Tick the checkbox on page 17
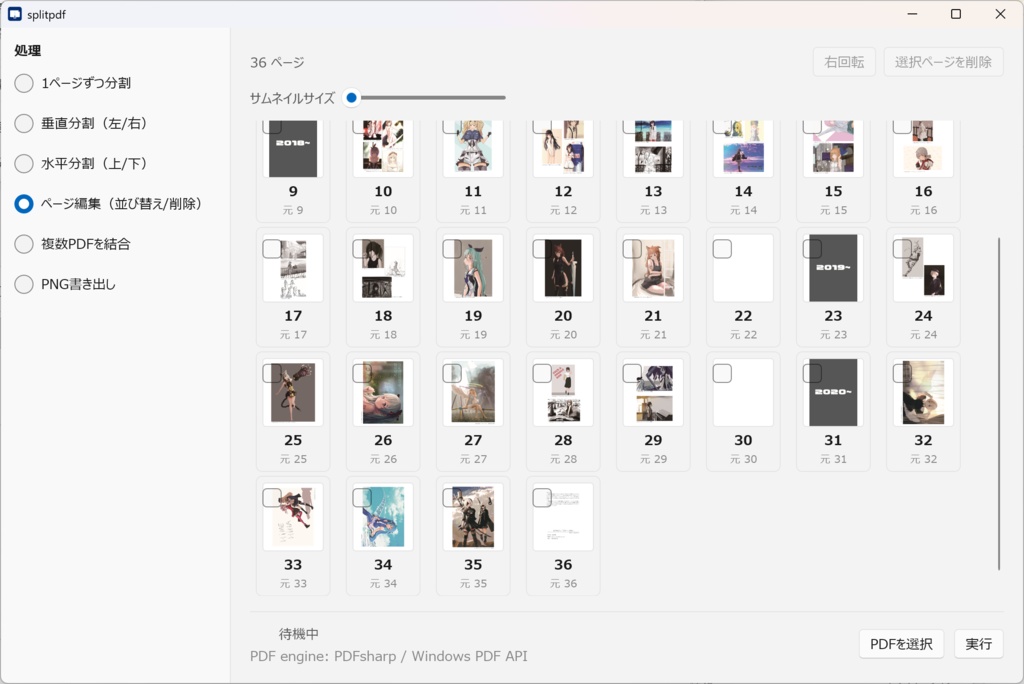The height and width of the screenshot is (684, 1024). (x=272, y=249)
